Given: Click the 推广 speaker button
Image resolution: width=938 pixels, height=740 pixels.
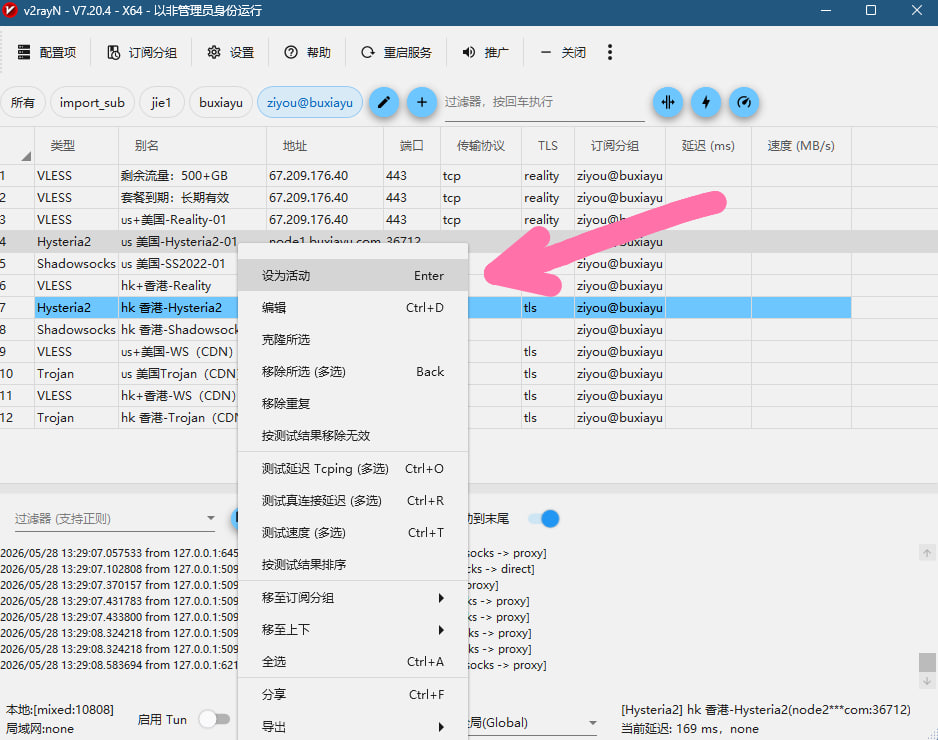Looking at the screenshot, I should click(x=485, y=53).
